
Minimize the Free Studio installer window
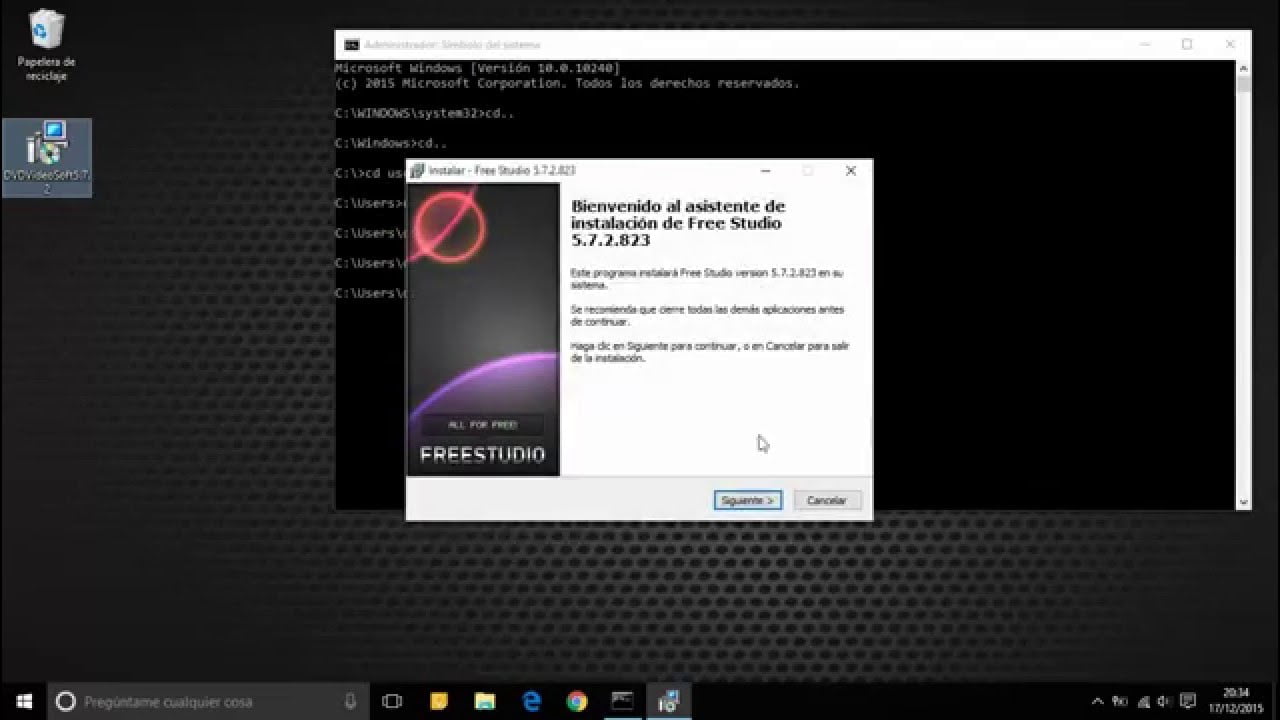[x=765, y=171]
